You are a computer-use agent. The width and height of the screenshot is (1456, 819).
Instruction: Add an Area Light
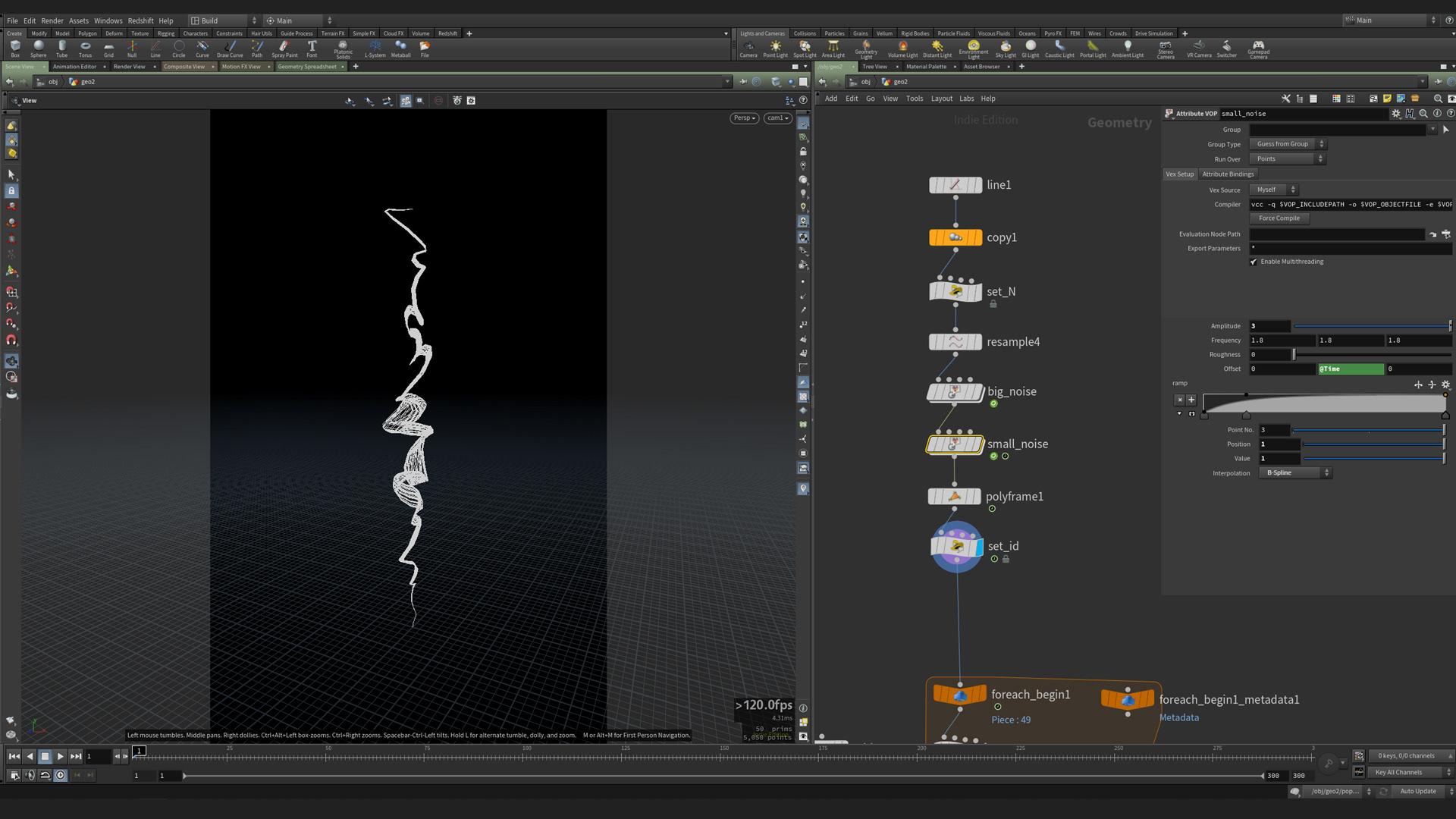pyautogui.click(x=833, y=49)
